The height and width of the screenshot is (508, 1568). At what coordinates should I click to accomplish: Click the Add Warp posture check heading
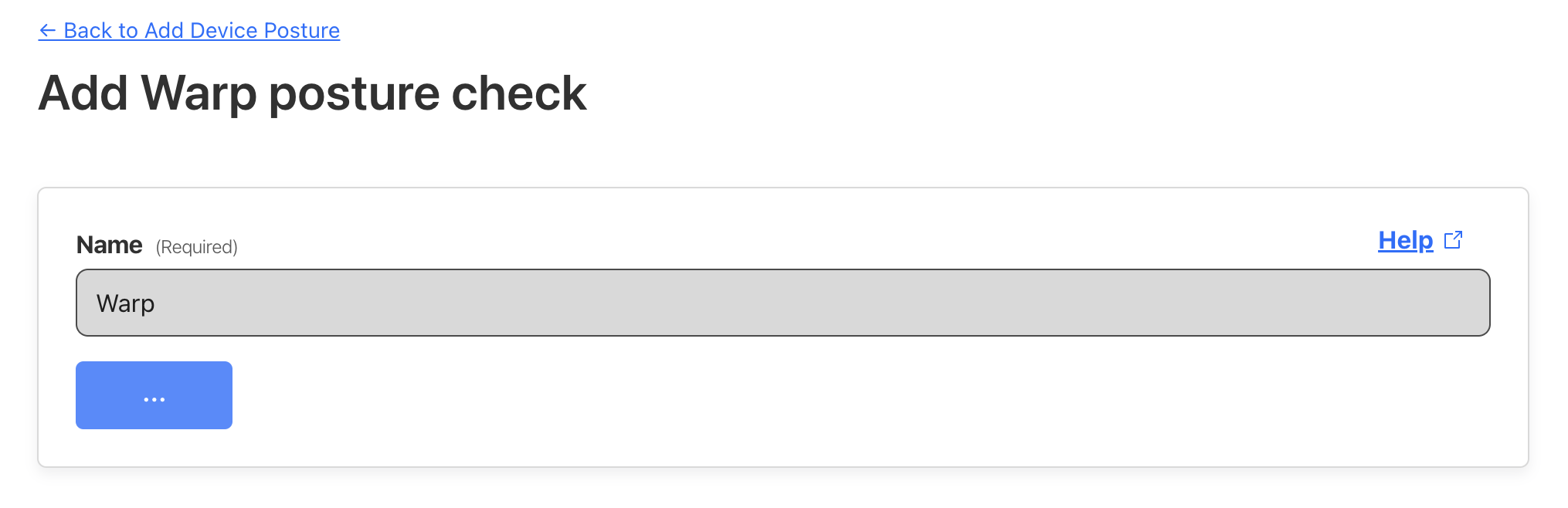coord(313,94)
